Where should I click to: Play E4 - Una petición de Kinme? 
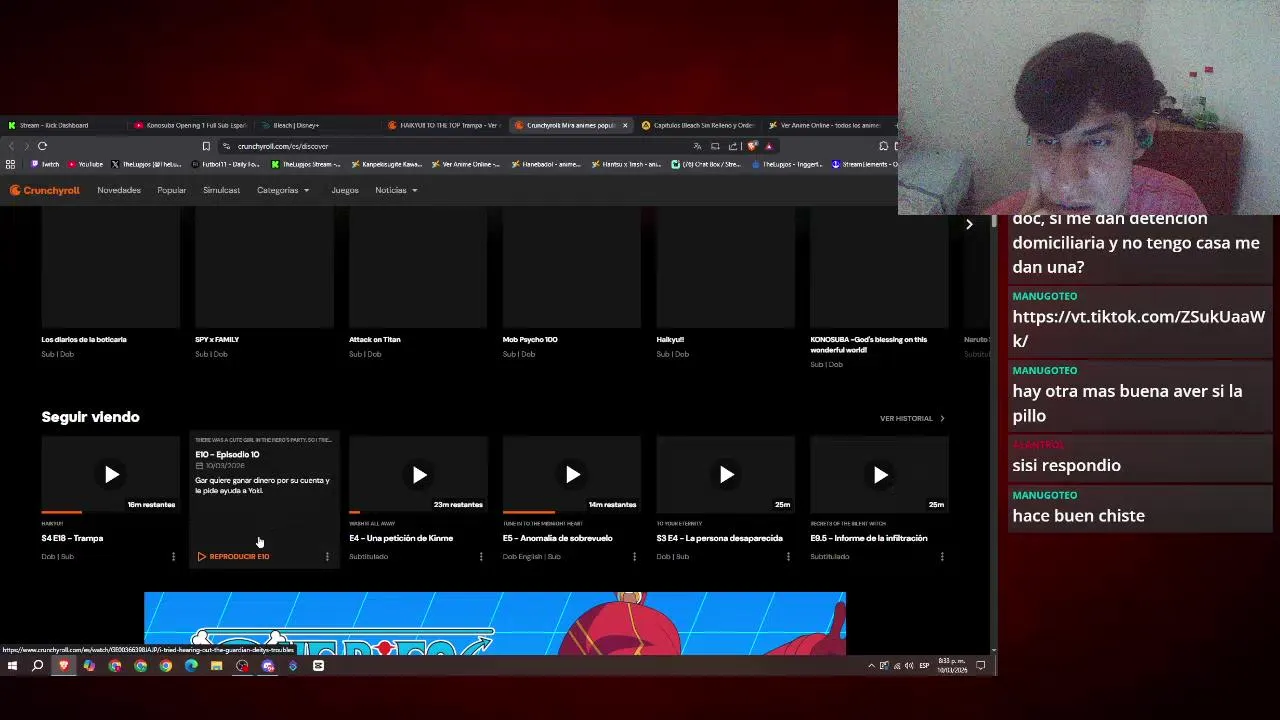pos(419,474)
